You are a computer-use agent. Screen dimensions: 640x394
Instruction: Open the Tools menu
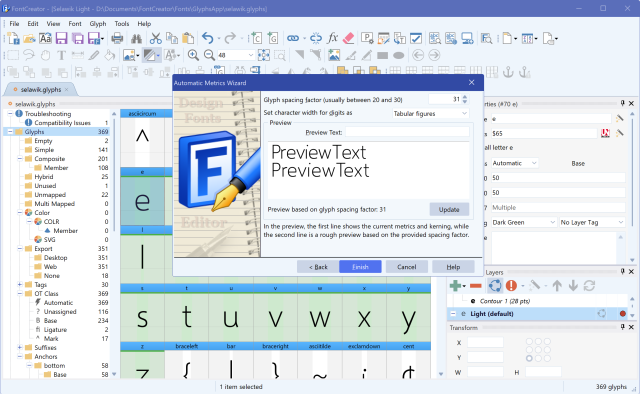click(x=122, y=24)
